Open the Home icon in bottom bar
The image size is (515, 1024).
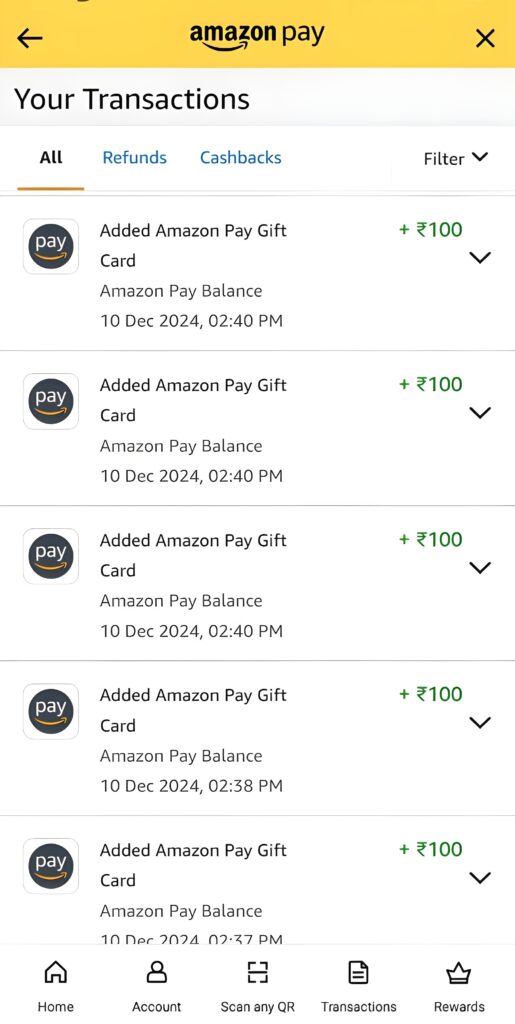[55, 972]
